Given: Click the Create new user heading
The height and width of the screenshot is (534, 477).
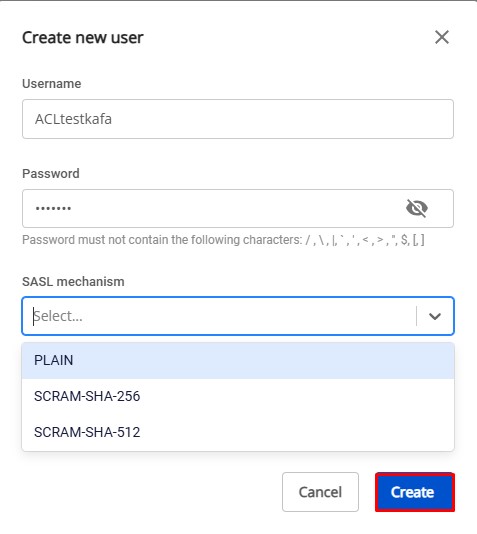Looking at the screenshot, I should 83,37.
